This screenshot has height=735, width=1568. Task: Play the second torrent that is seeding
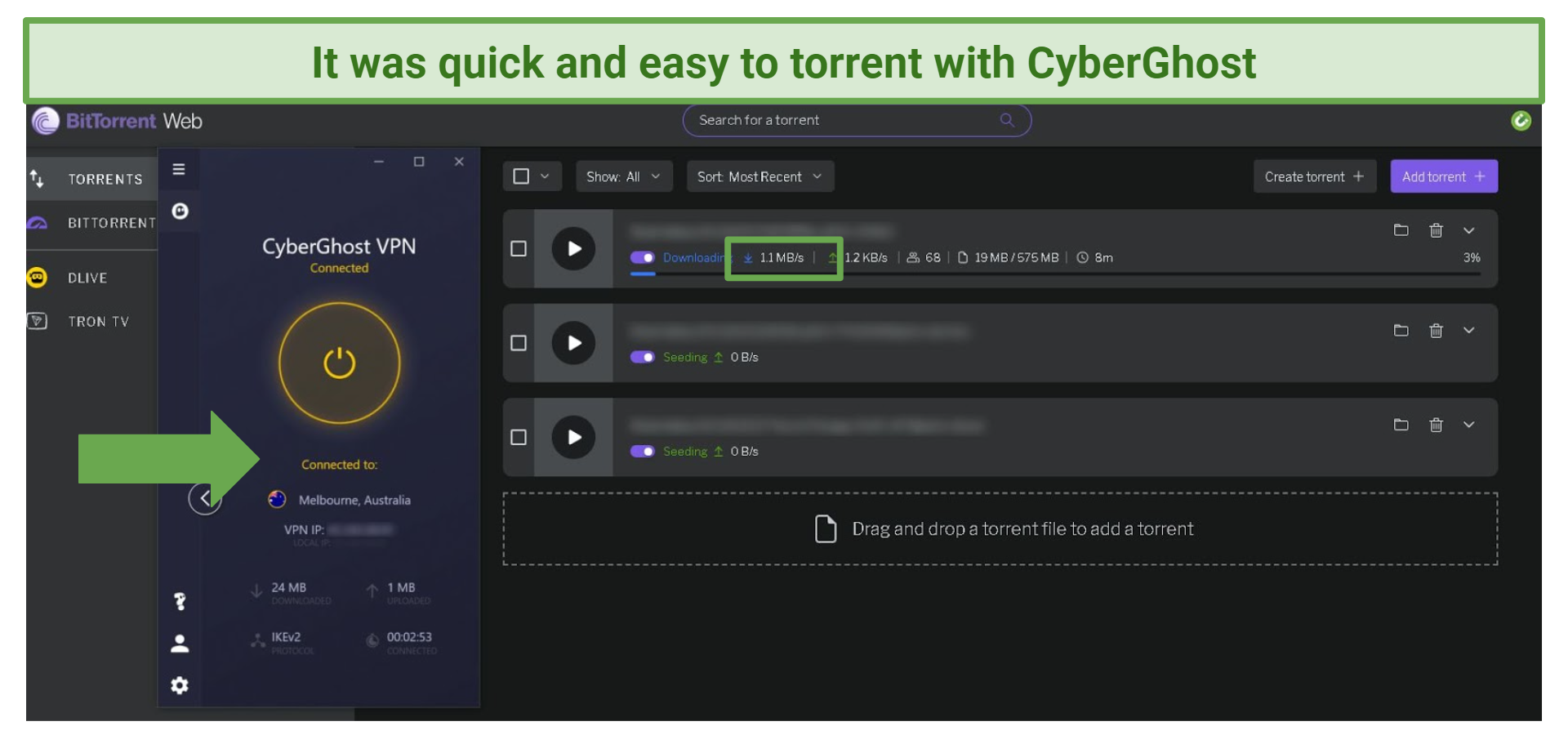tap(574, 343)
